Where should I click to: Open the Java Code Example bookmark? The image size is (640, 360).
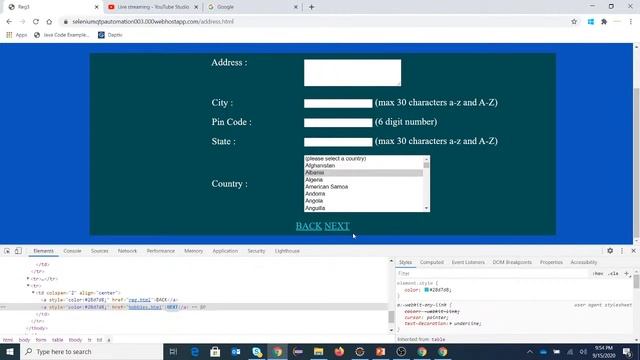coord(61,35)
